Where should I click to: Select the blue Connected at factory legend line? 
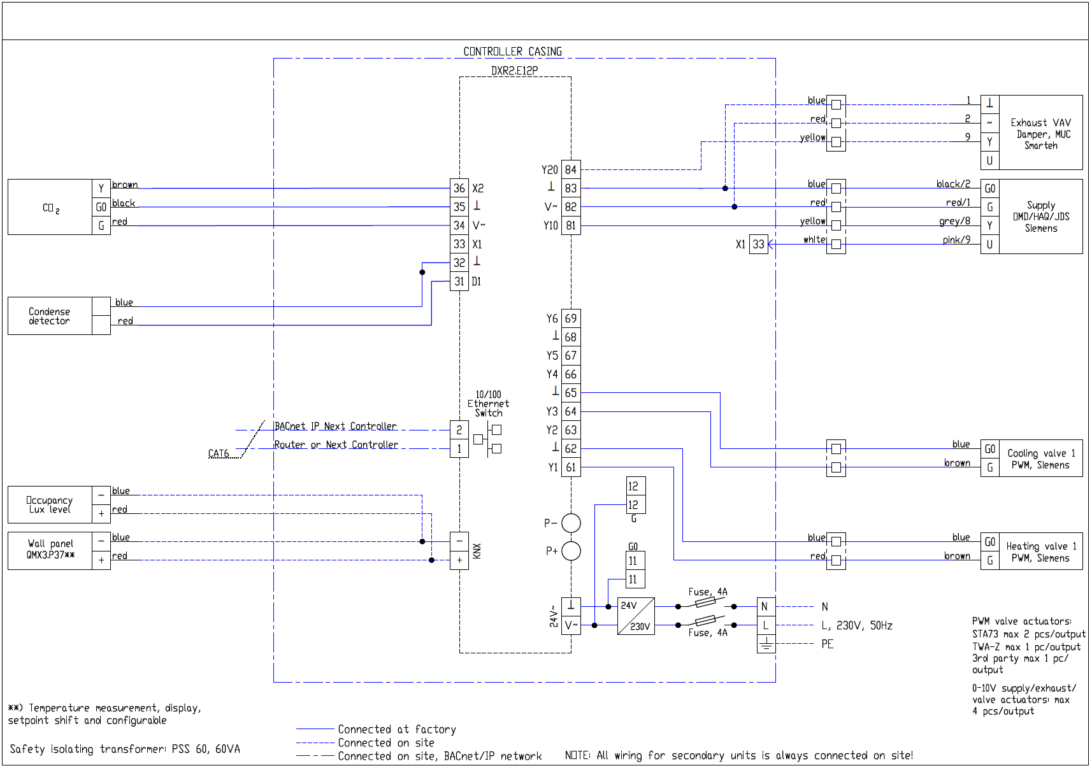(x=316, y=729)
